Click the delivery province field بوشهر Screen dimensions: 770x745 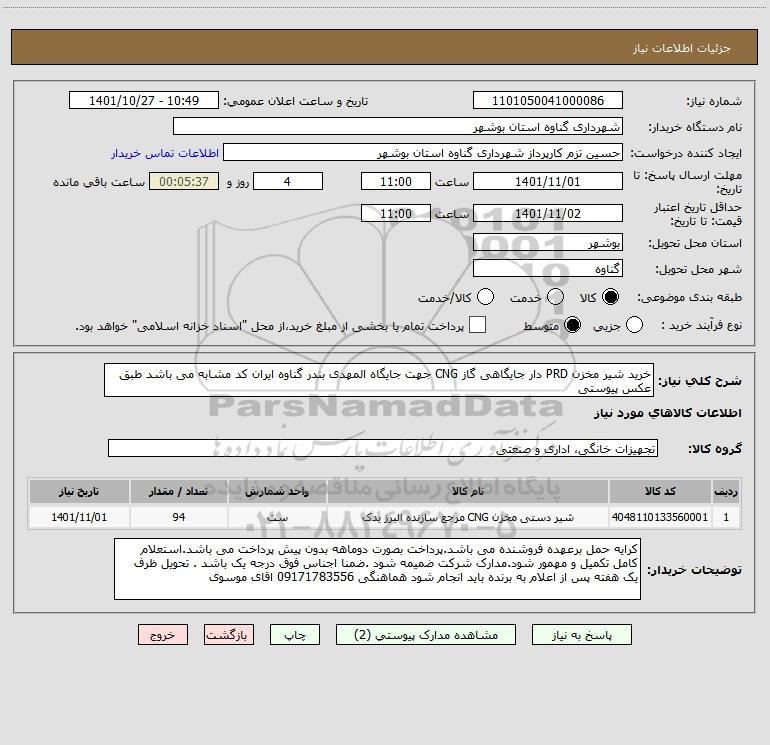[548, 243]
